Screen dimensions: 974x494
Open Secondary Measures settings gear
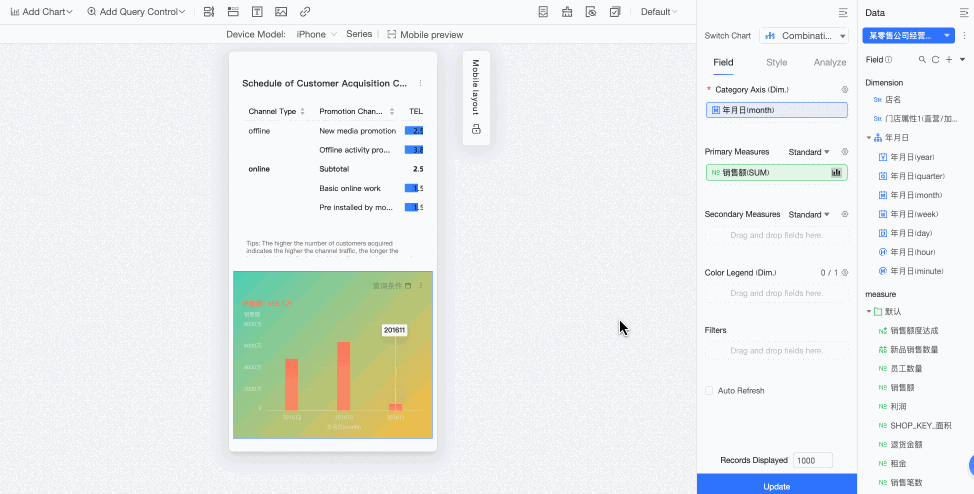(844, 214)
